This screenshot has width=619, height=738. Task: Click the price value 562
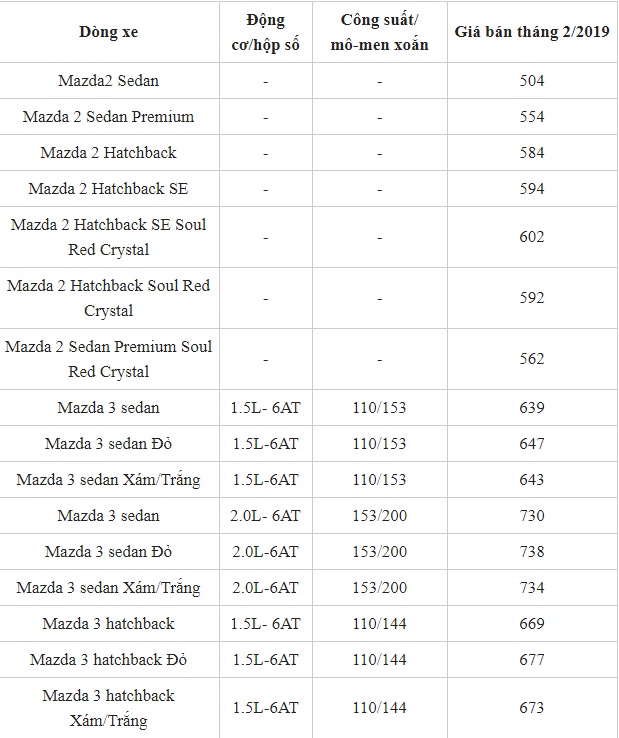532,359
